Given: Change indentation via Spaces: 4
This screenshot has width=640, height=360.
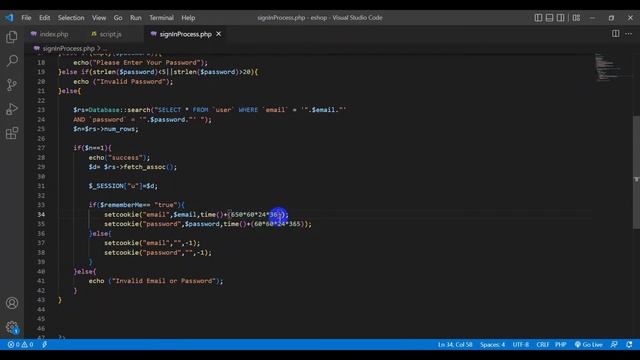Looking at the screenshot, I should coord(493,344).
